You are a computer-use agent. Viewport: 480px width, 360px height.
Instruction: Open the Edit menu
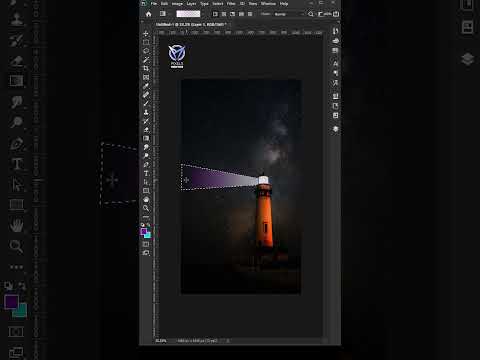(164, 4)
